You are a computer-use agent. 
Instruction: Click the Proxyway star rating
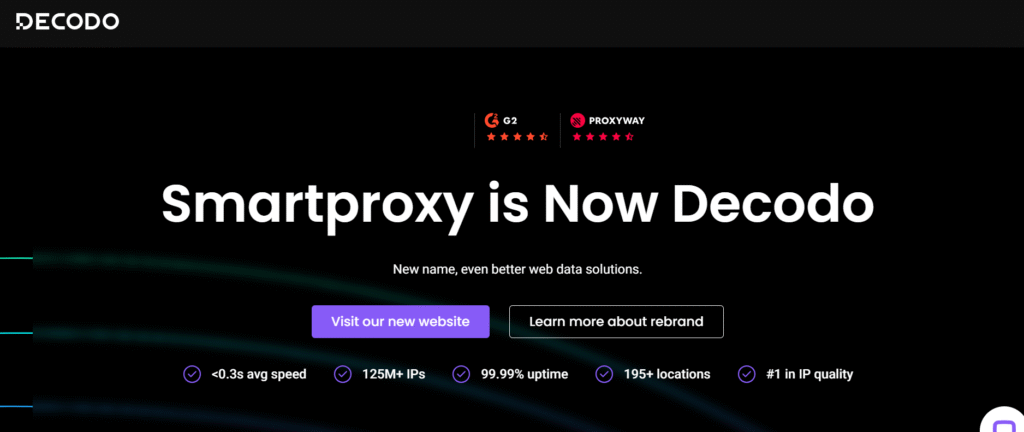[x=603, y=137]
